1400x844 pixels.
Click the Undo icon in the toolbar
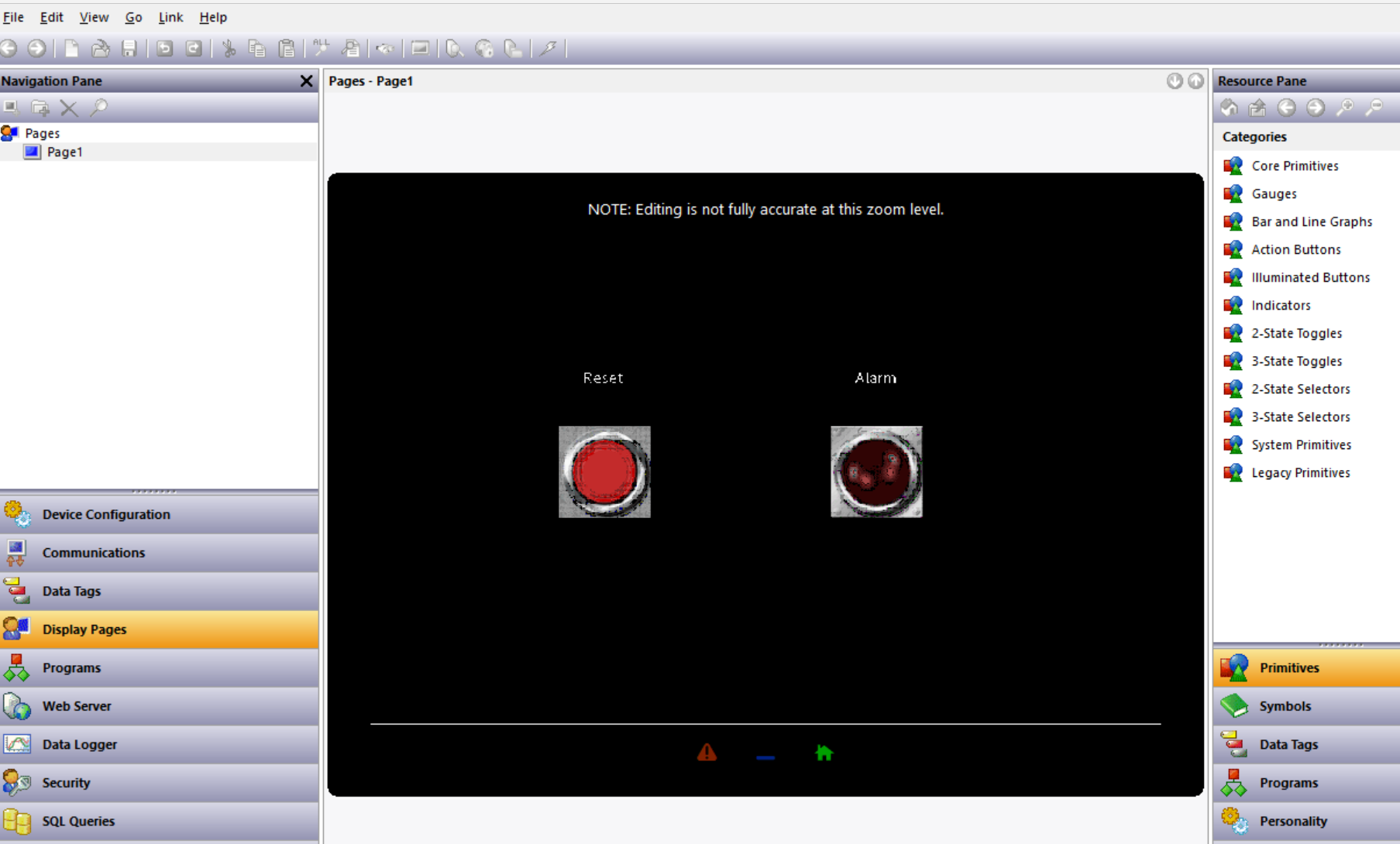tap(164, 49)
